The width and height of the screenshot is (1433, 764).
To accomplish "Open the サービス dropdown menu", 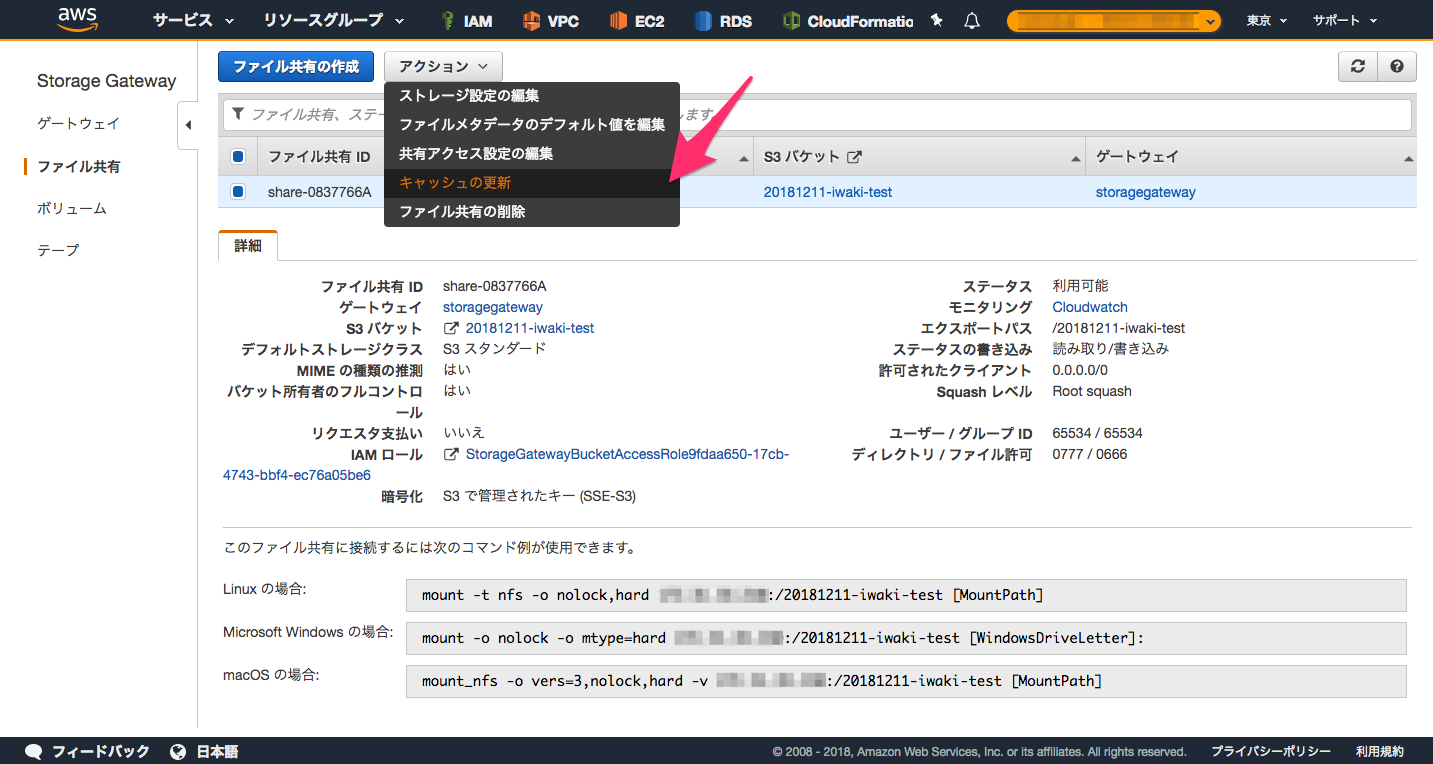I will 194,20.
